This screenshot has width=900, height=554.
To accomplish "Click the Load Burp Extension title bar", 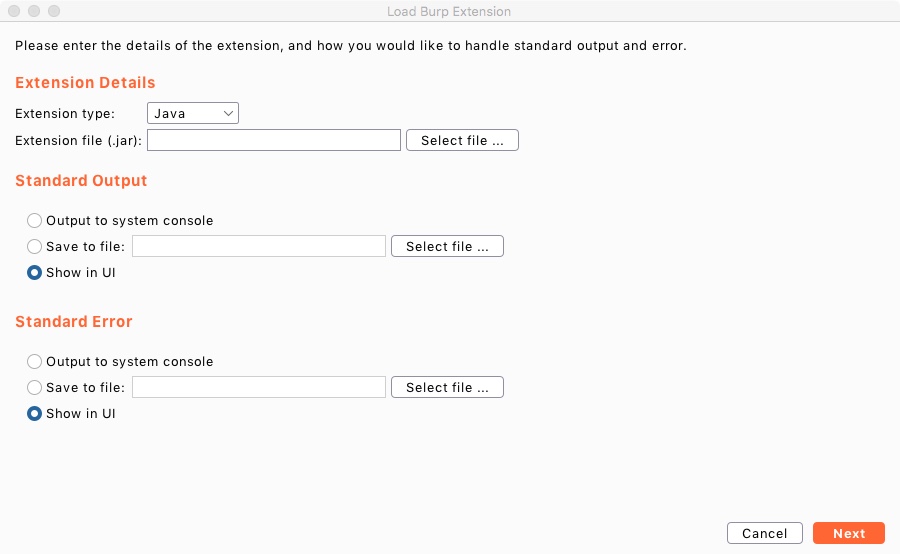I will click(x=449, y=11).
